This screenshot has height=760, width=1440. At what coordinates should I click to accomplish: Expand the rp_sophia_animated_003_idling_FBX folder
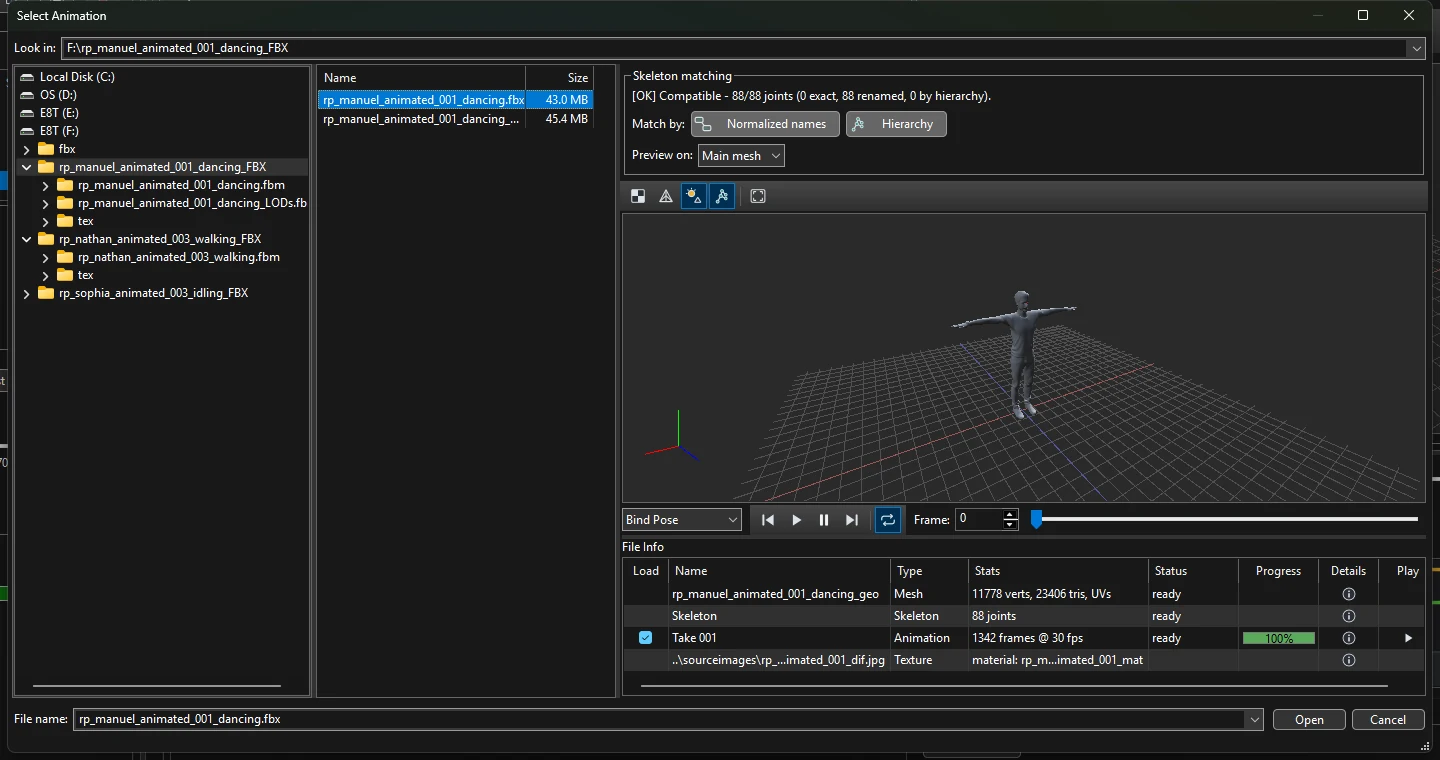tap(27, 293)
